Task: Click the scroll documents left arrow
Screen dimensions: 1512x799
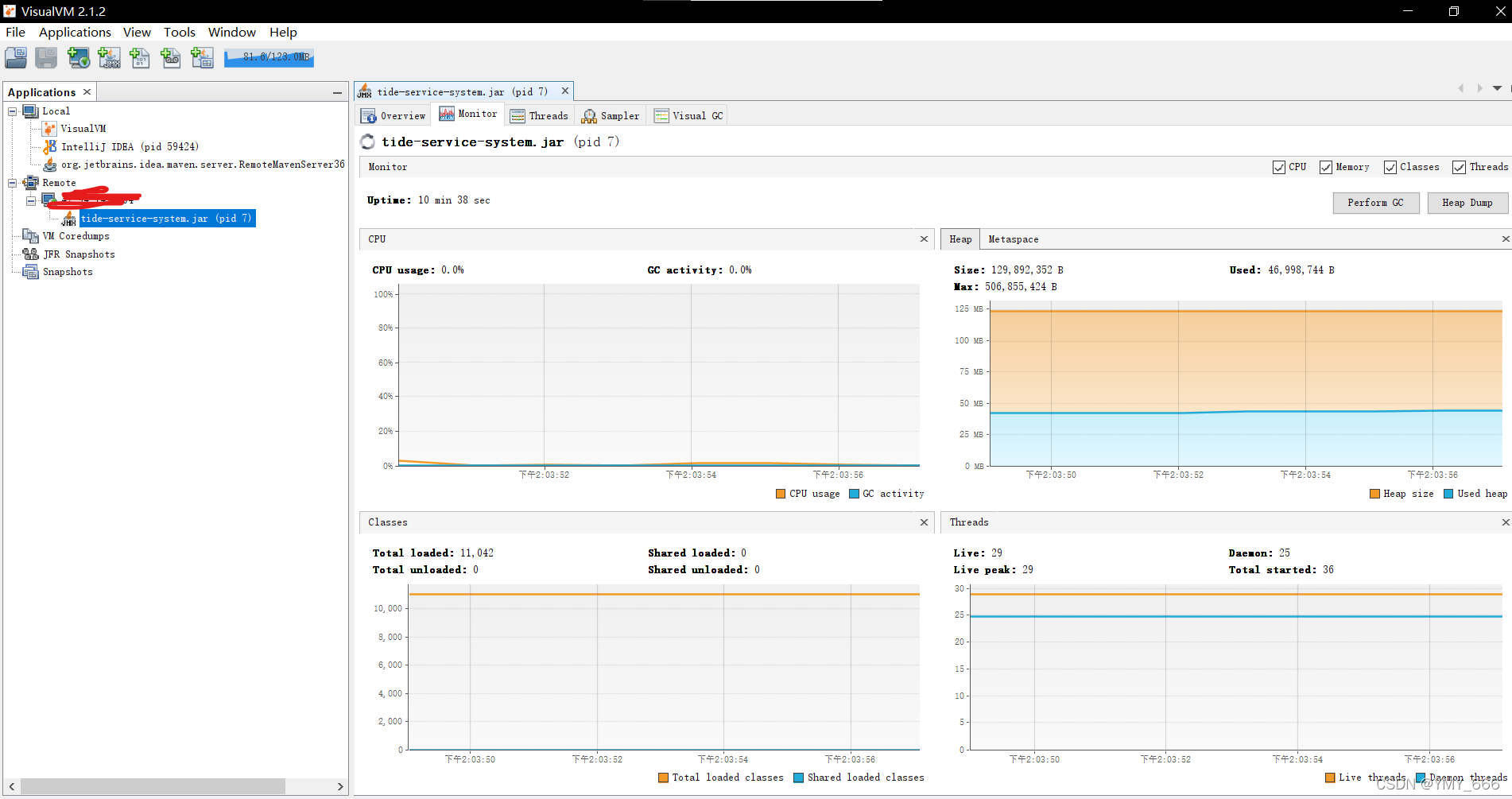Action: [1460, 88]
